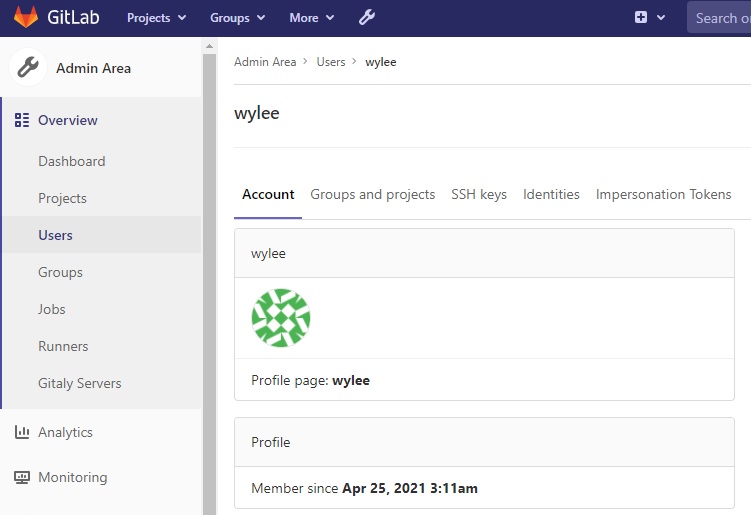This screenshot has height=515, width=751.
Task: Expand the chevron next to the plus icon
Action: click(661, 18)
